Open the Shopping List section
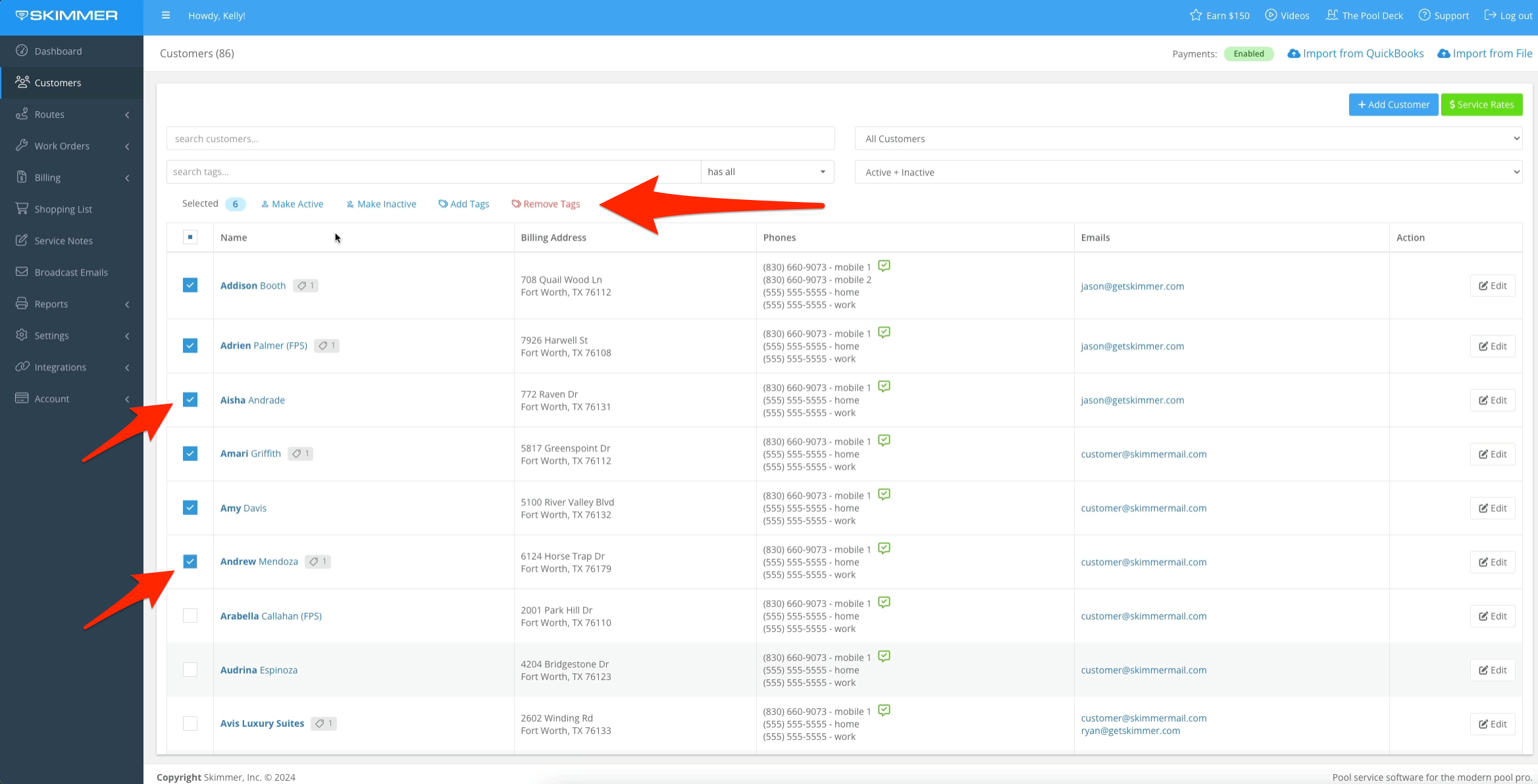1538x784 pixels. (63, 208)
